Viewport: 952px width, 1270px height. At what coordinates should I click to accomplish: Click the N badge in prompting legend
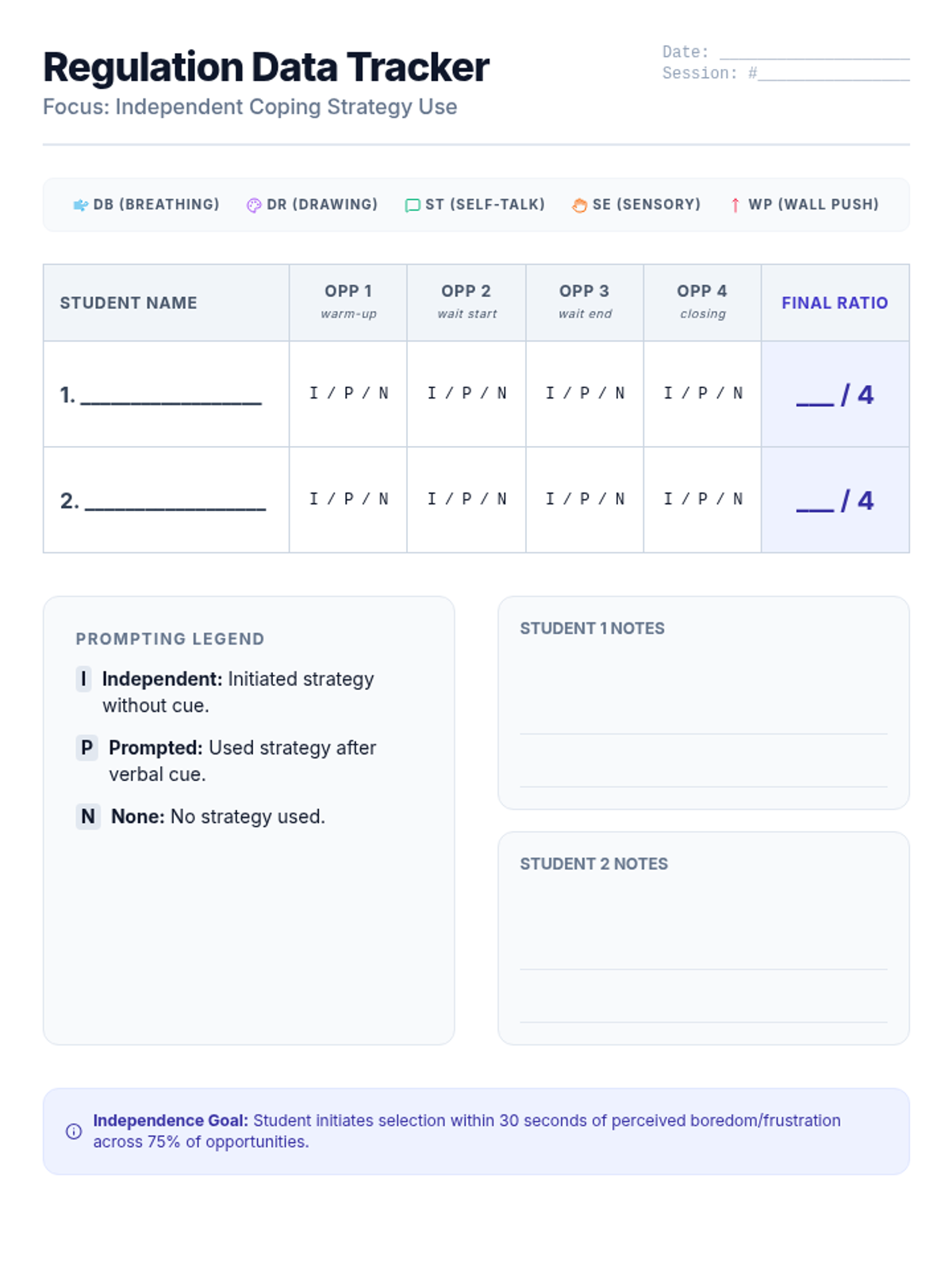88,817
